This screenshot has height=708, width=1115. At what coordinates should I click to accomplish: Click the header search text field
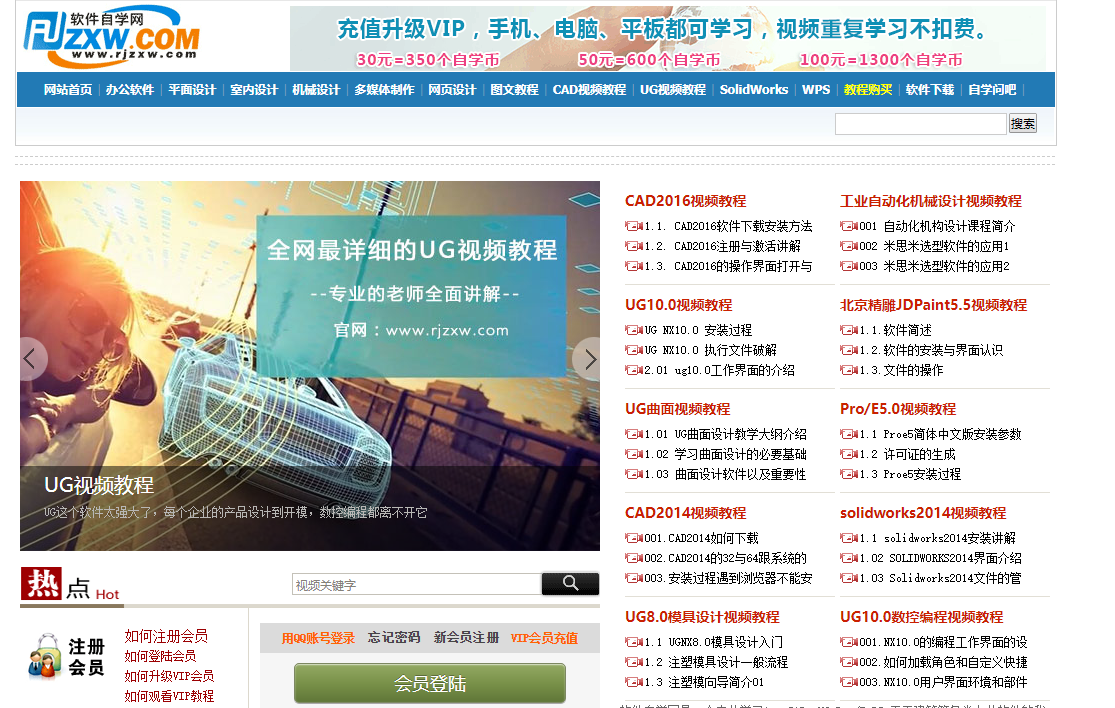pos(920,124)
